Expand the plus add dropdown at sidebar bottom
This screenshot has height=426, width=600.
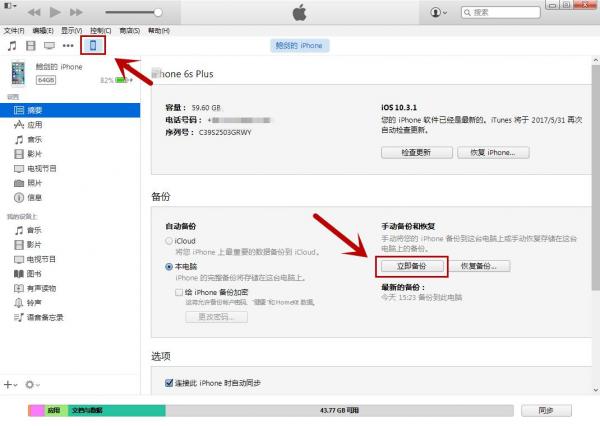tap(10, 384)
